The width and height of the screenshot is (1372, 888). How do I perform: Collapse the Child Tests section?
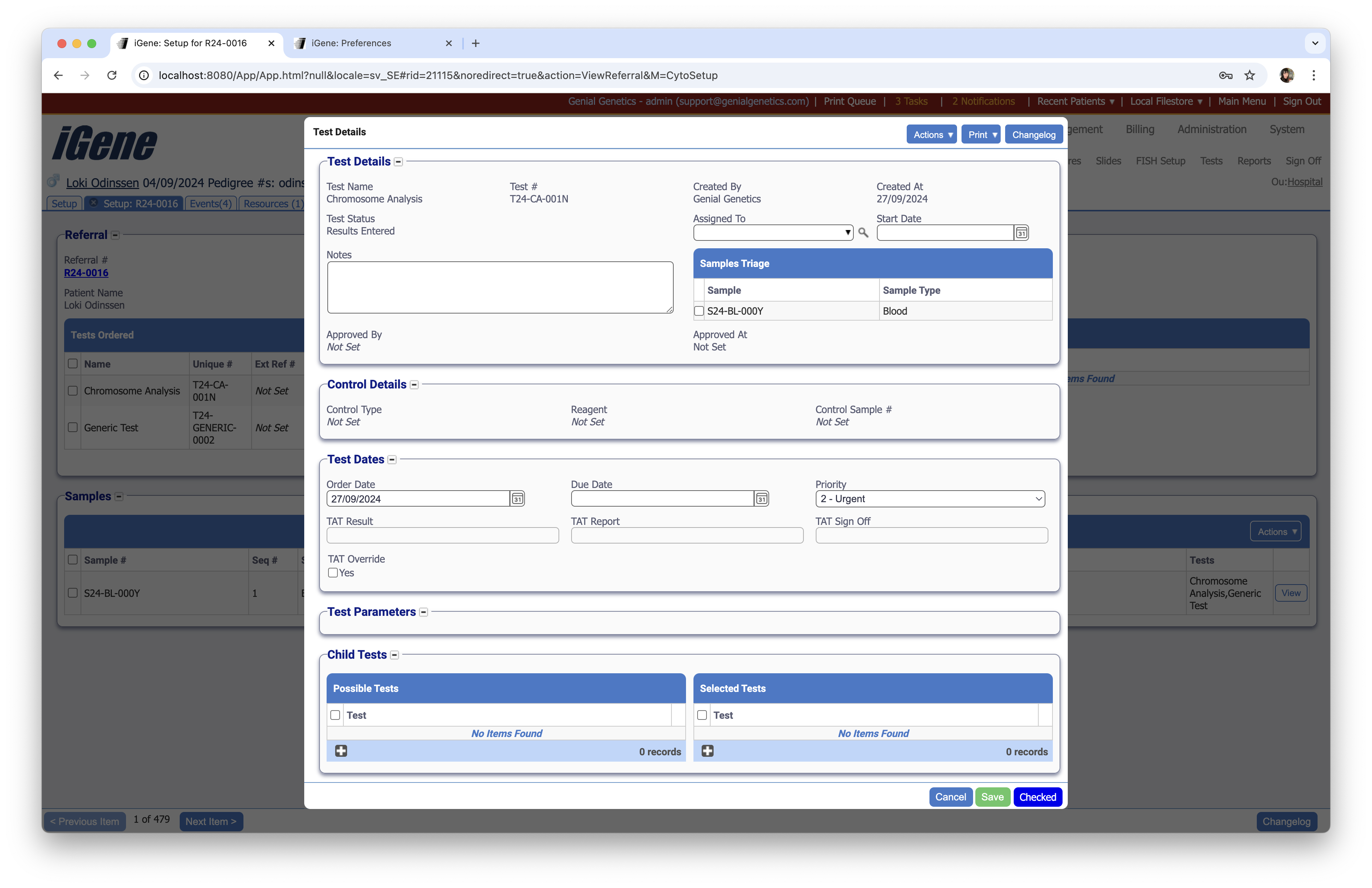394,655
